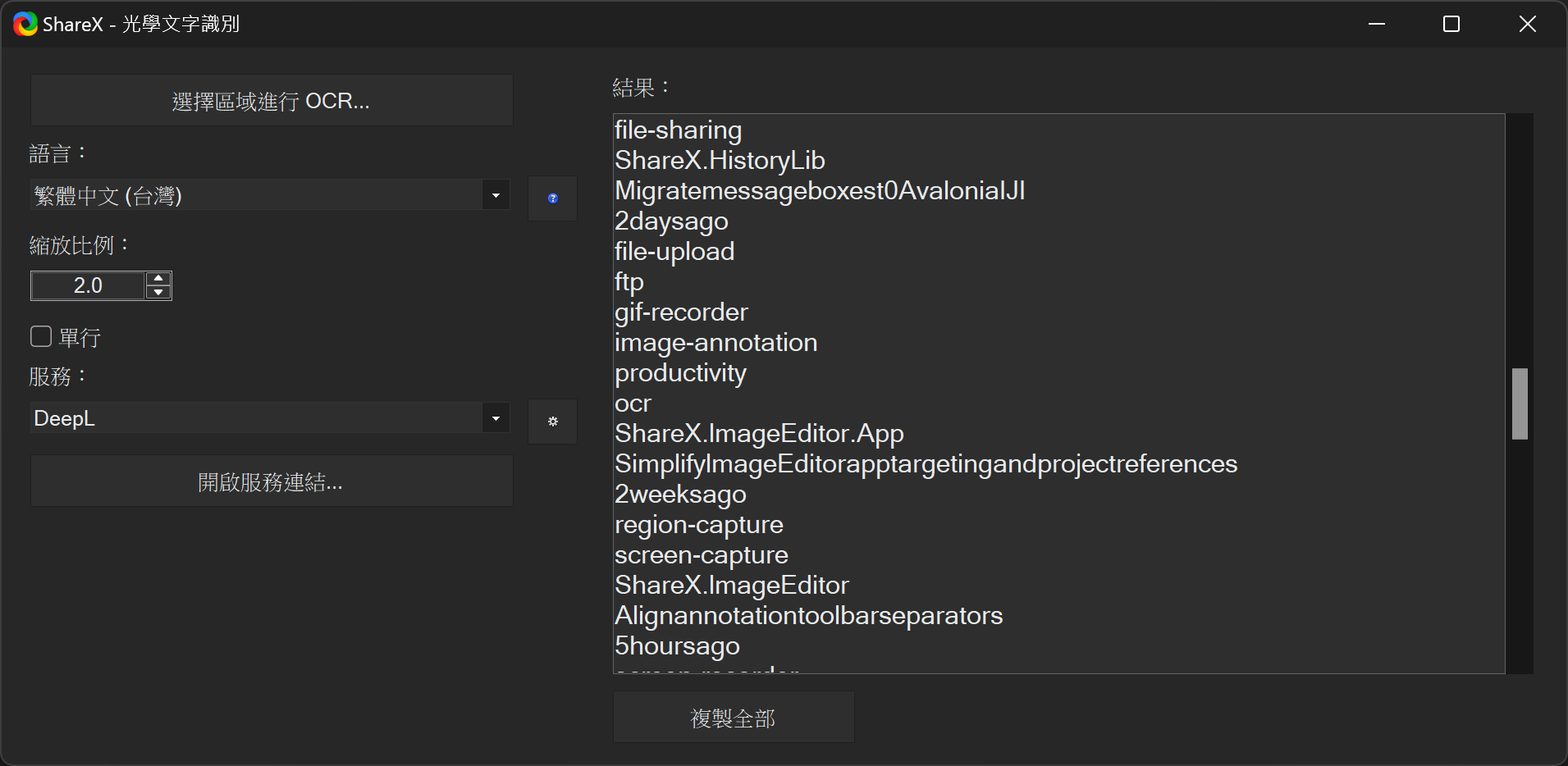This screenshot has width=1568, height=766.
Task: Close the ShareX OCR window
Action: point(1527,24)
